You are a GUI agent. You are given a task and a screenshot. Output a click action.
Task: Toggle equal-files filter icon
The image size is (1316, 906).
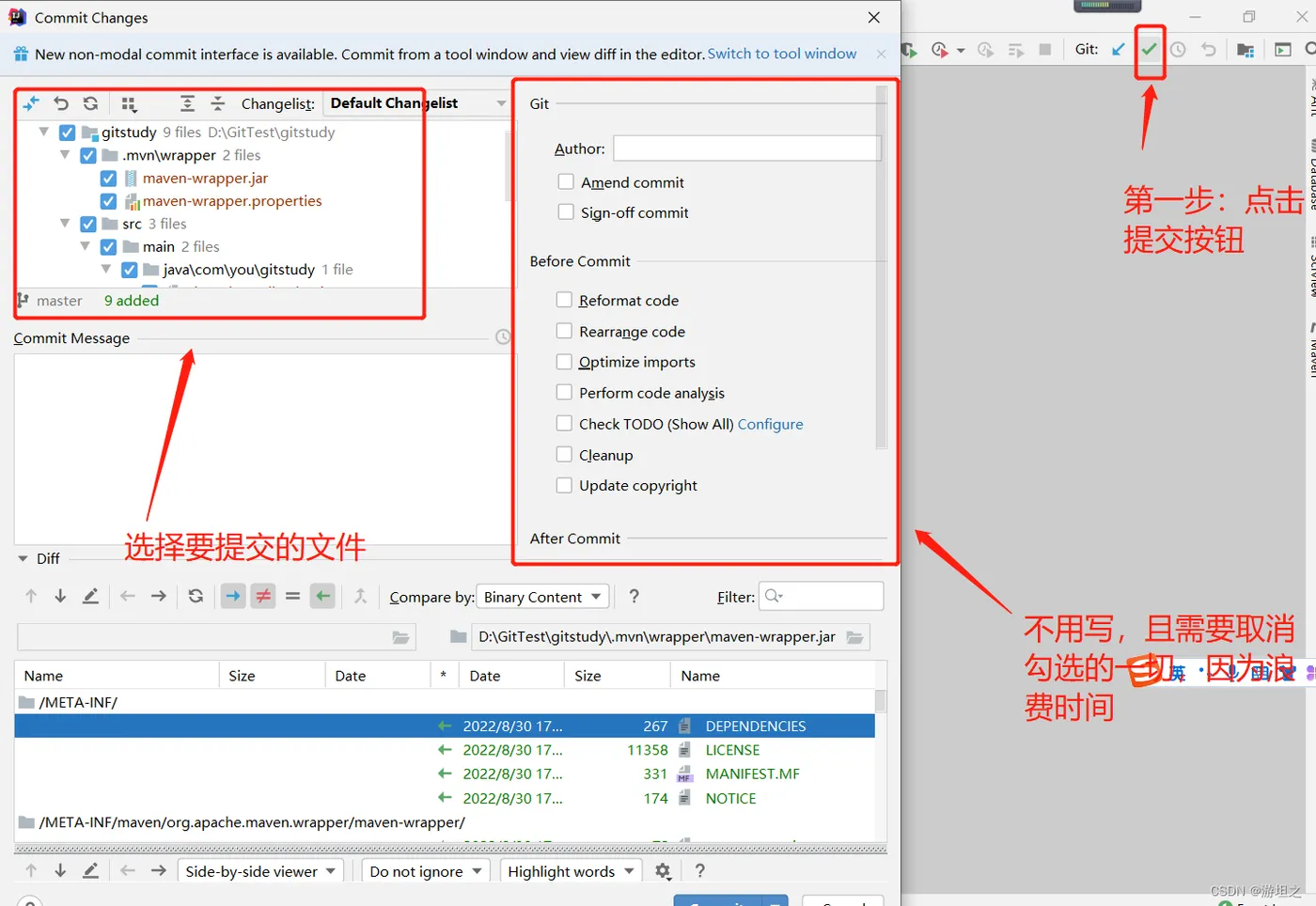click(292, 596)
